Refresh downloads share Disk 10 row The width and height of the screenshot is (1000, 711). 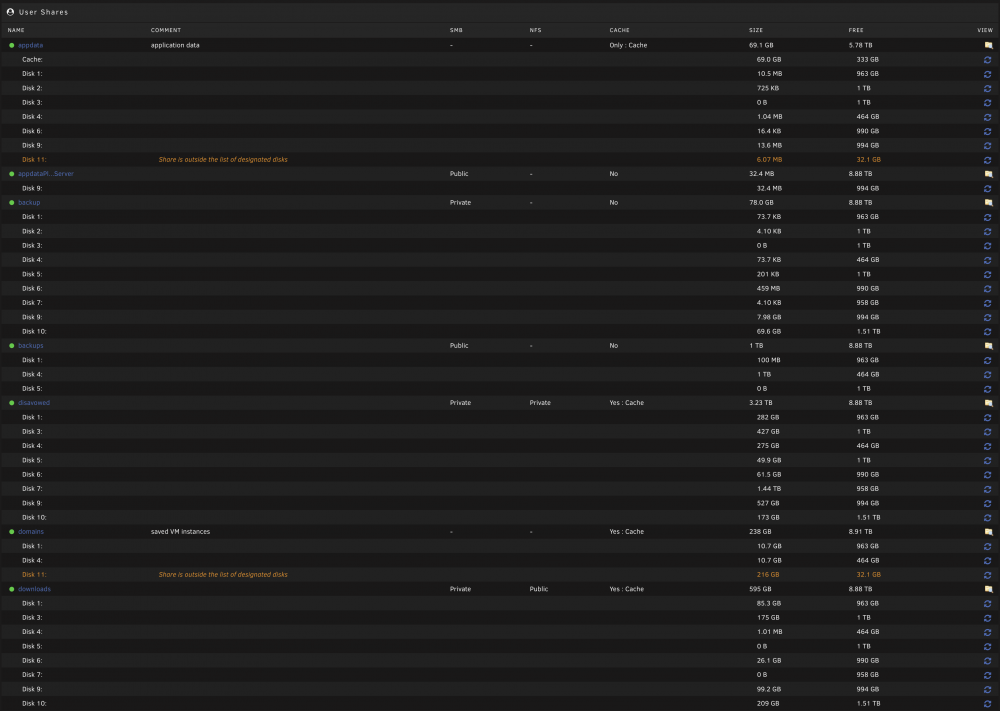(x=988, y=703)
